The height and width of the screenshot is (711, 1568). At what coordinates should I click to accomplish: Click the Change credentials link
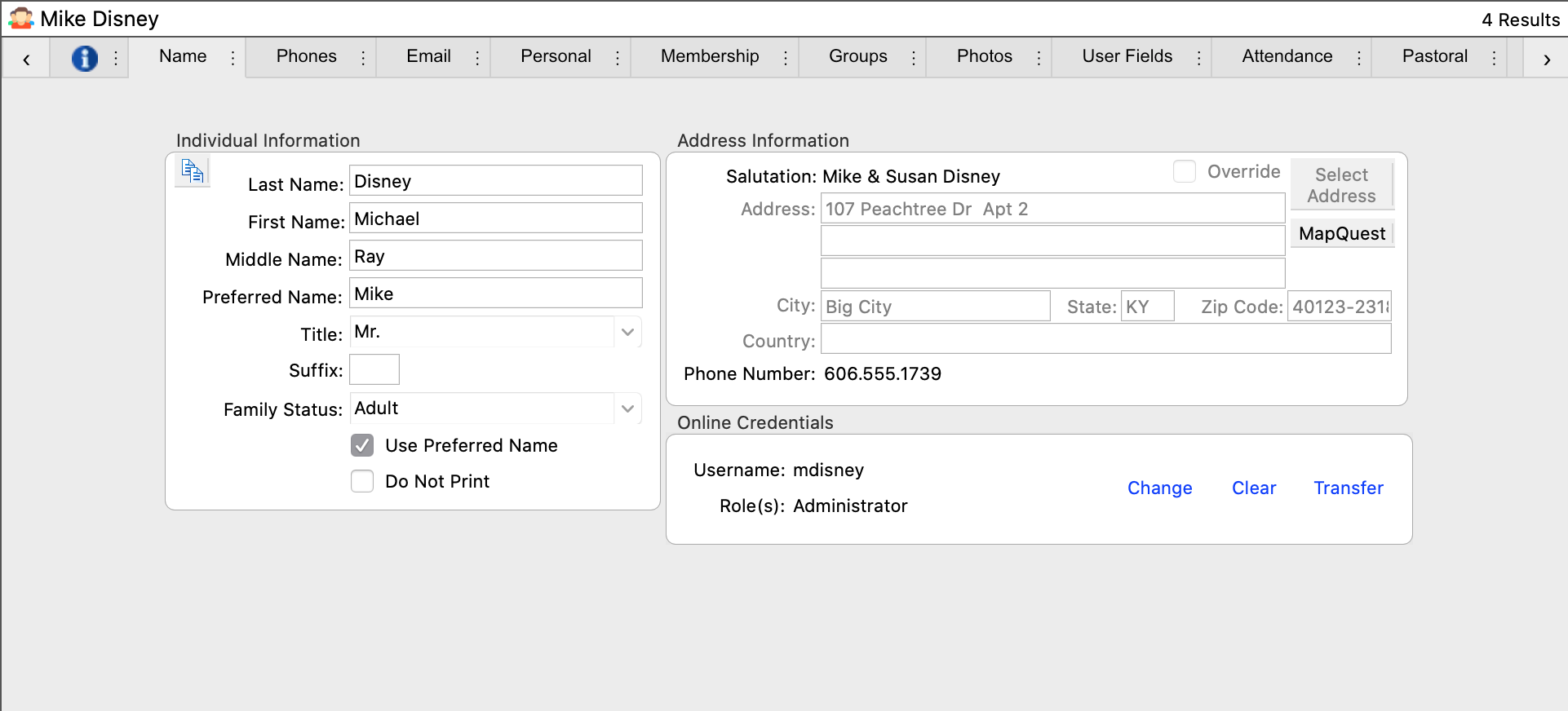pyautogui.click(x=1159, y=488)
